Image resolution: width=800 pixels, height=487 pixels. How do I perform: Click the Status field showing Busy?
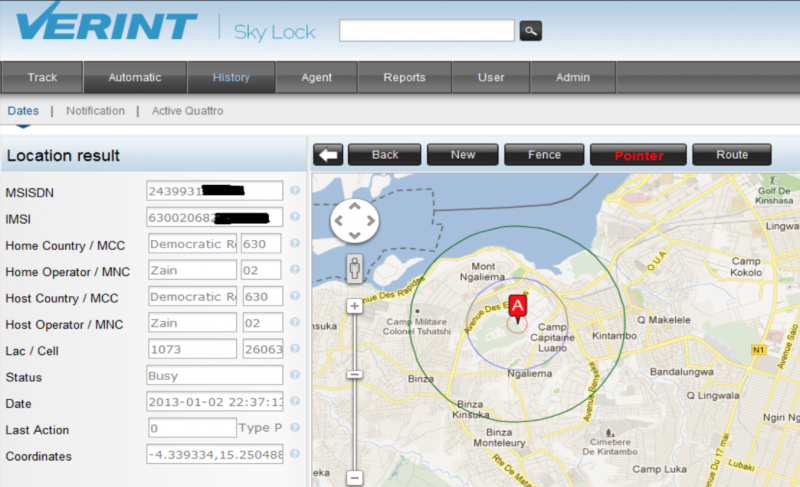(214, 375)
